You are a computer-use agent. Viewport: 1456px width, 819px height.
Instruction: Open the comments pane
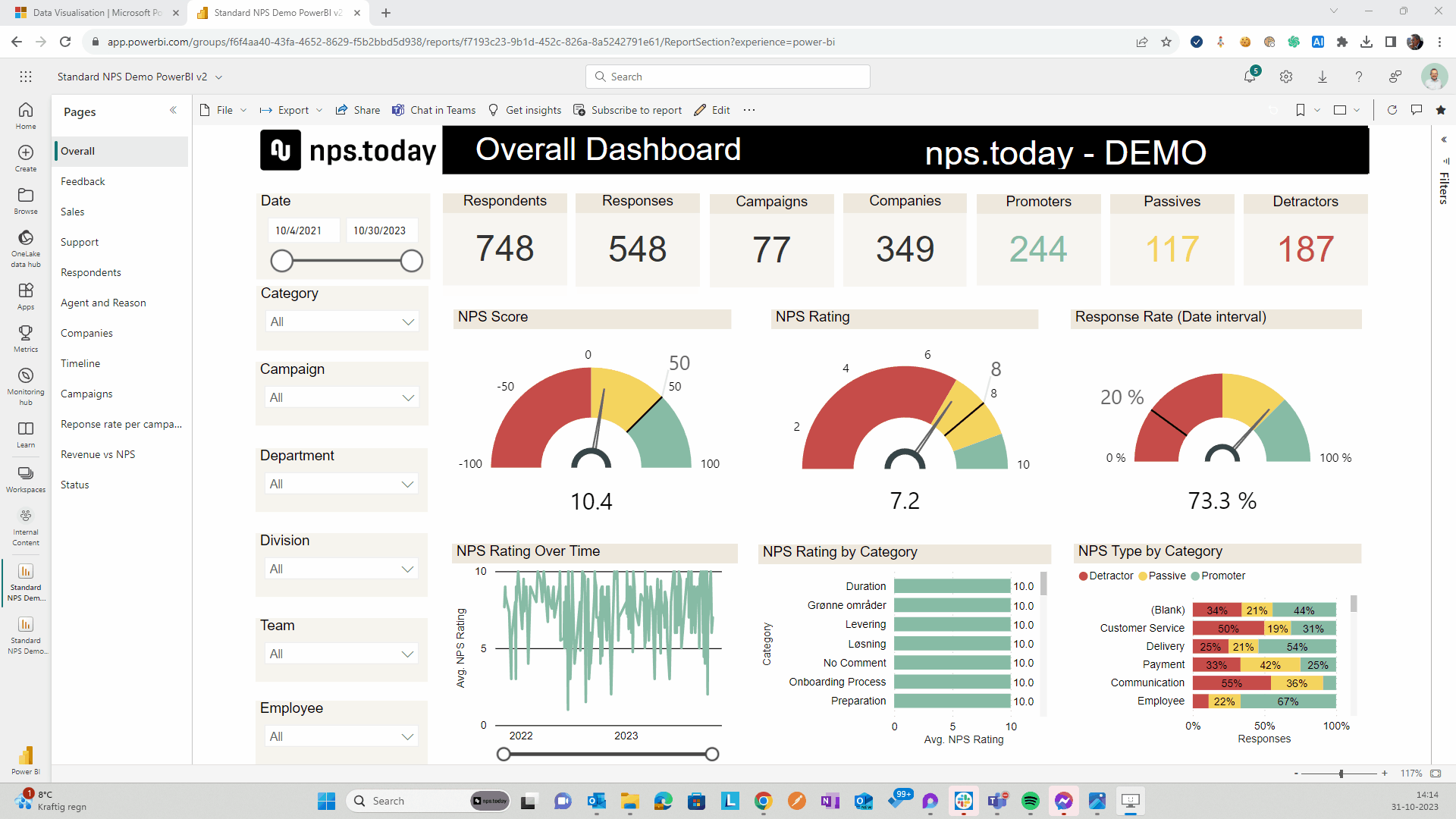click(x=1416, y=110)
